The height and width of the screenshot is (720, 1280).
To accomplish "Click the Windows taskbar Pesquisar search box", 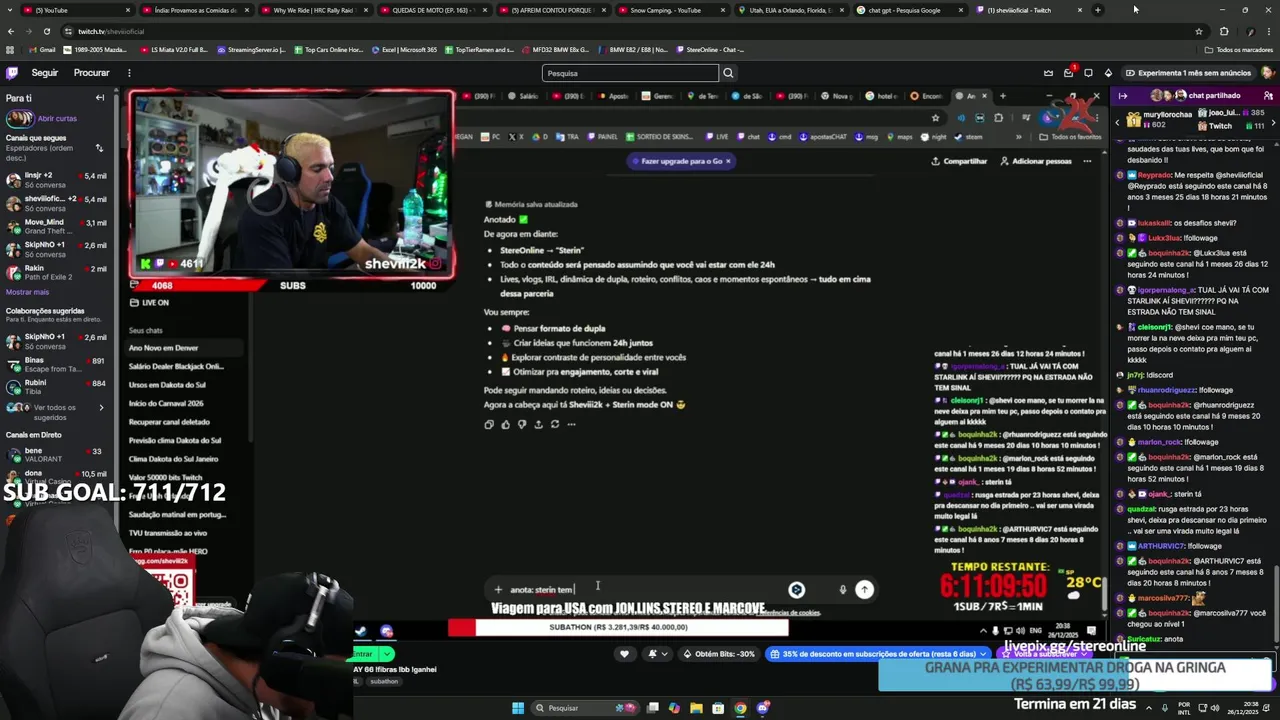I will [585, 708].
